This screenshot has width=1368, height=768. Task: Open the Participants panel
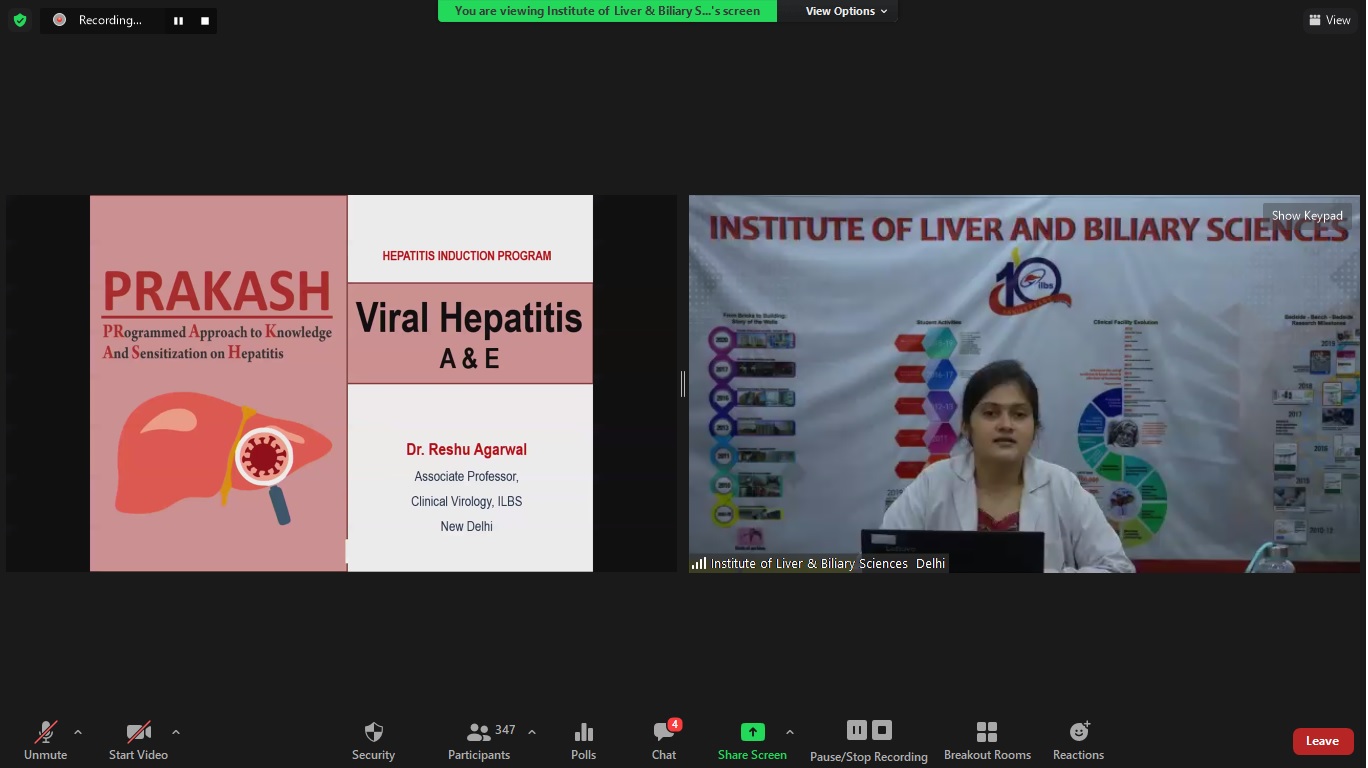click(x=479, y=741)
